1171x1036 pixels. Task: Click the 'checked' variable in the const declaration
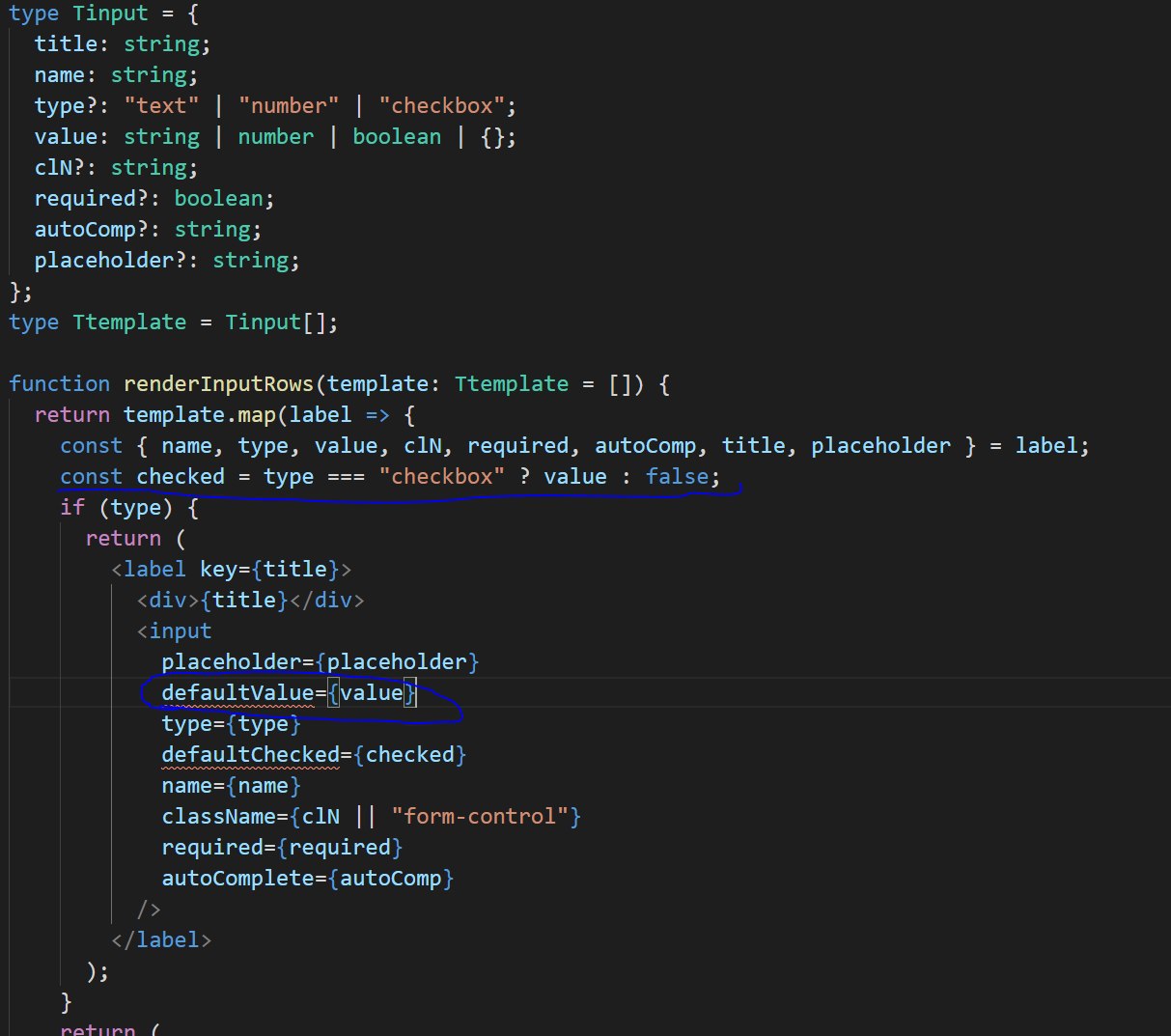181,477
